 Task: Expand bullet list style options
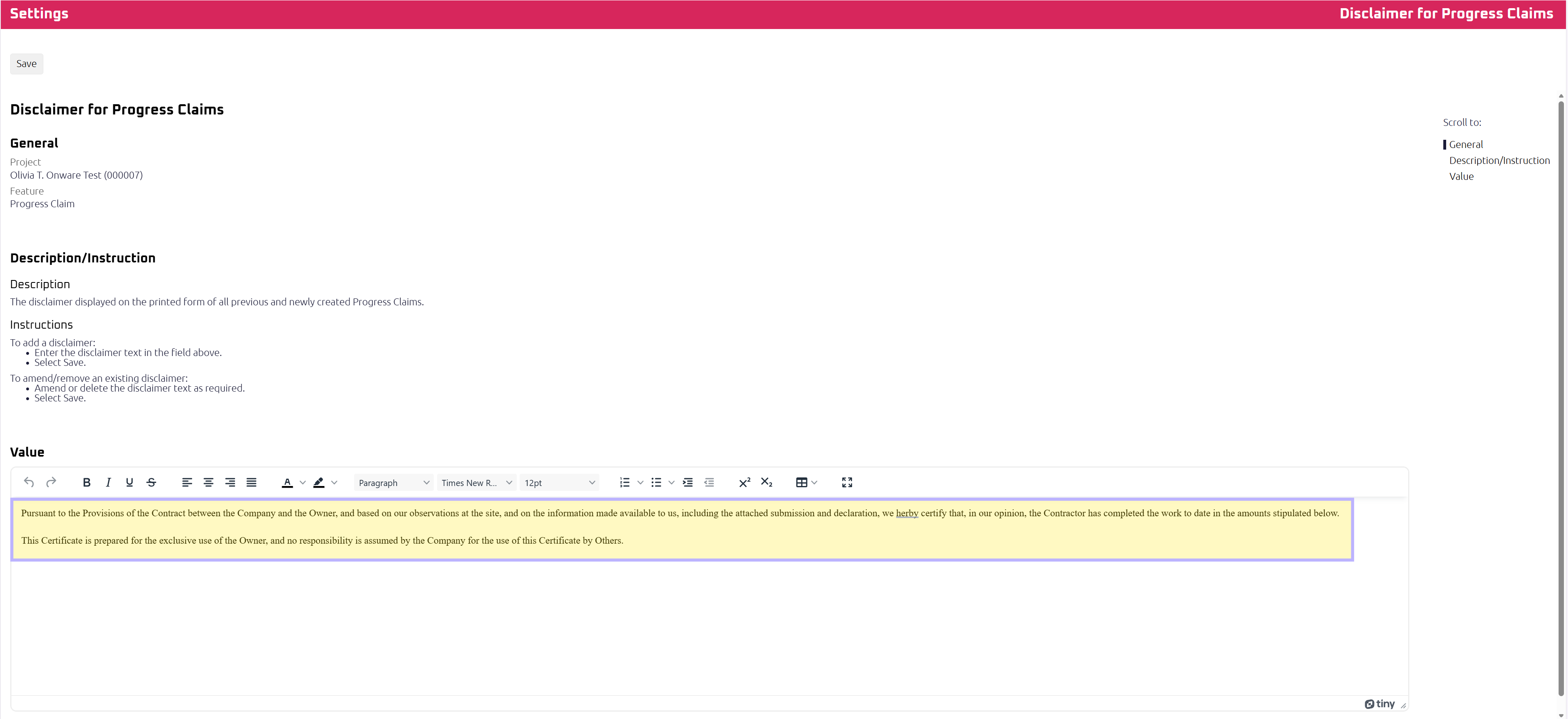click(671, 482)
